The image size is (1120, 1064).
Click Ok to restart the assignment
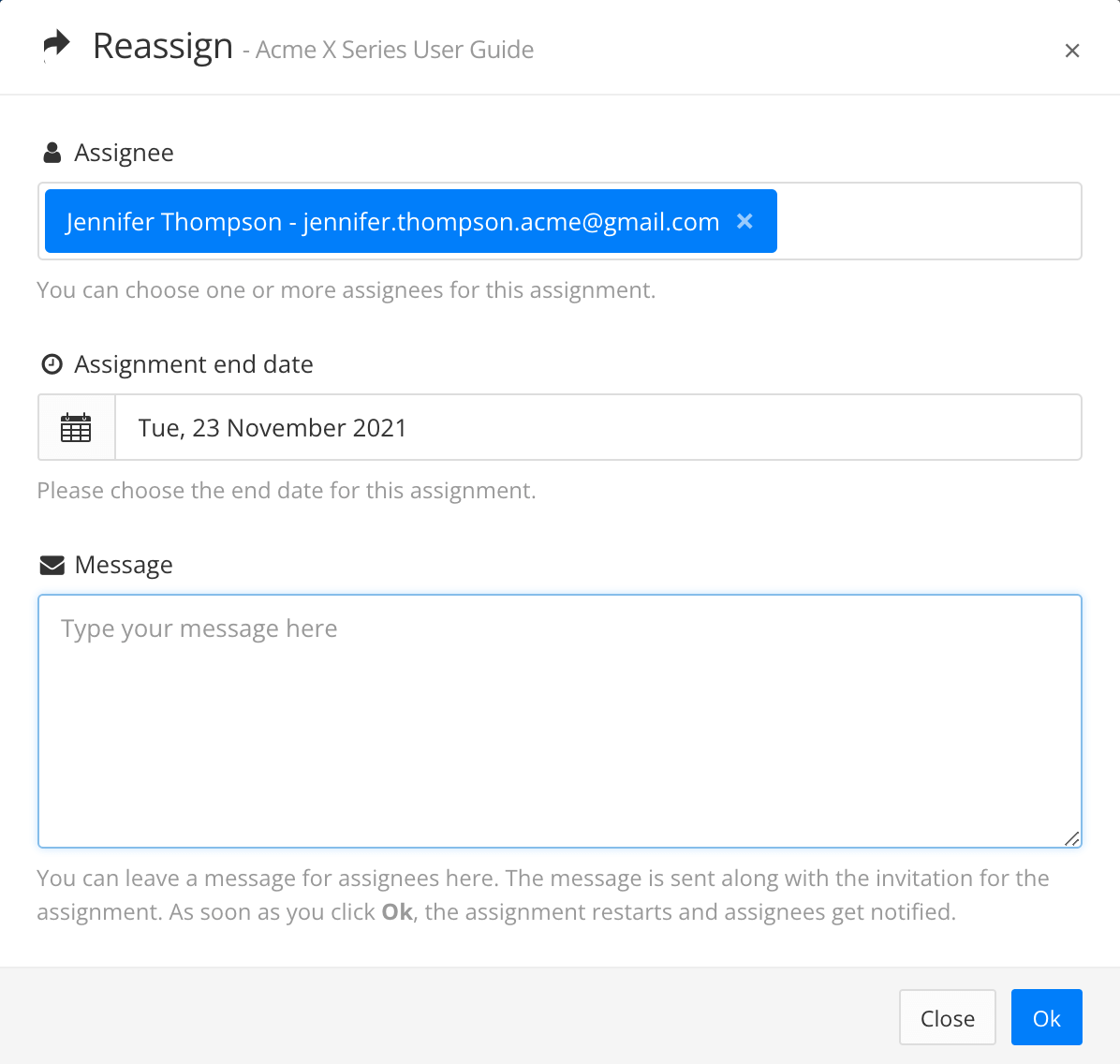1046,1017
